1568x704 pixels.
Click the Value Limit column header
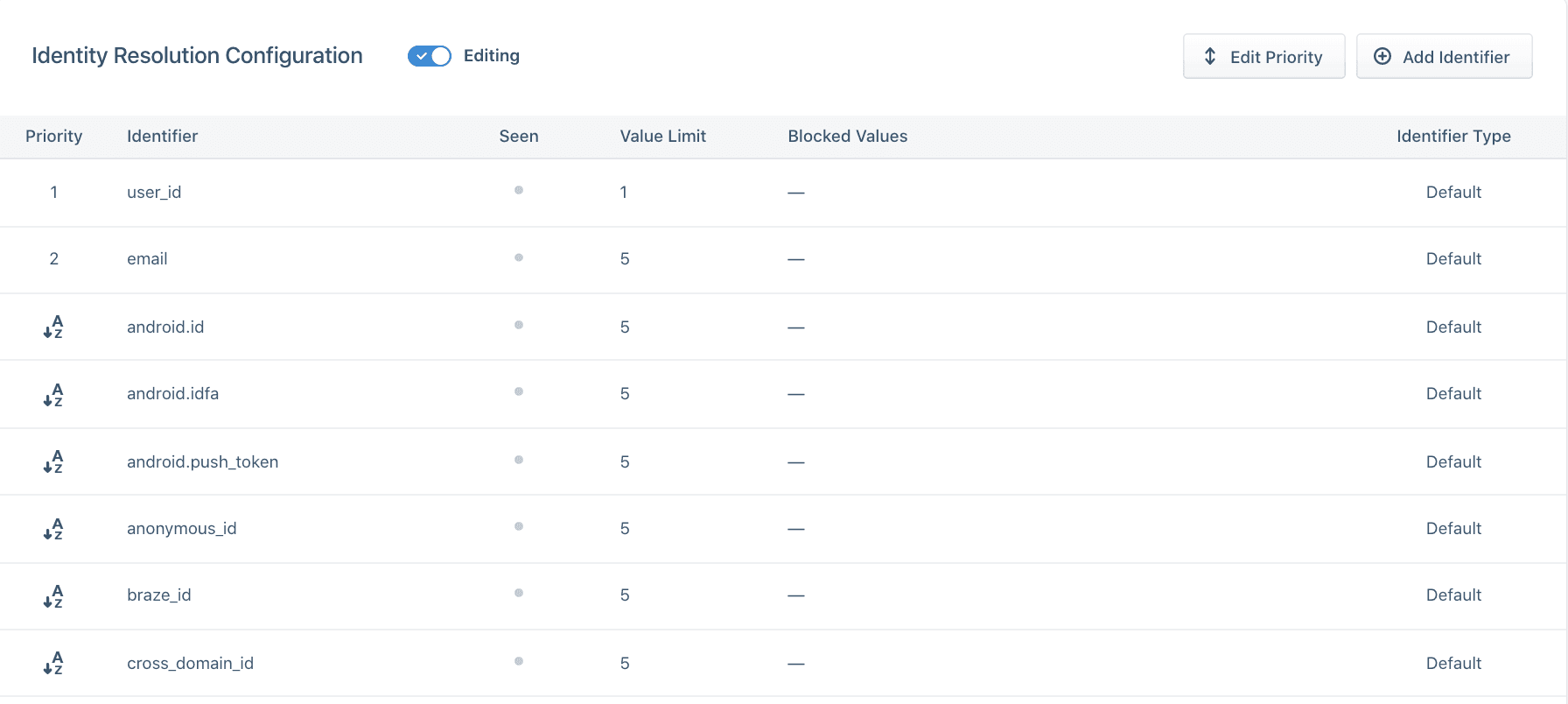click(662, 136)
